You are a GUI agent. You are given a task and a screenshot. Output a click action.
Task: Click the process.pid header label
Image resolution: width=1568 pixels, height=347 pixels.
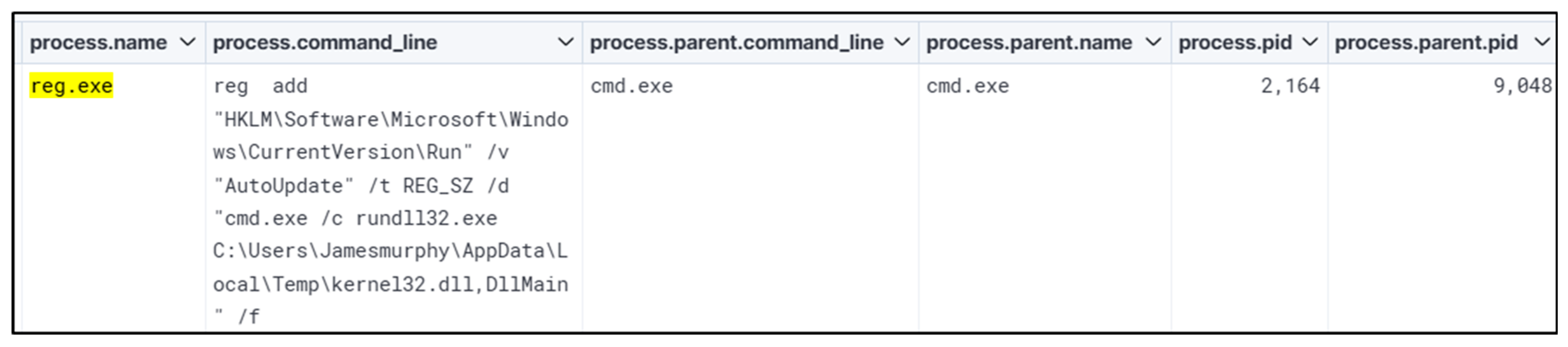pos(1235,43)
